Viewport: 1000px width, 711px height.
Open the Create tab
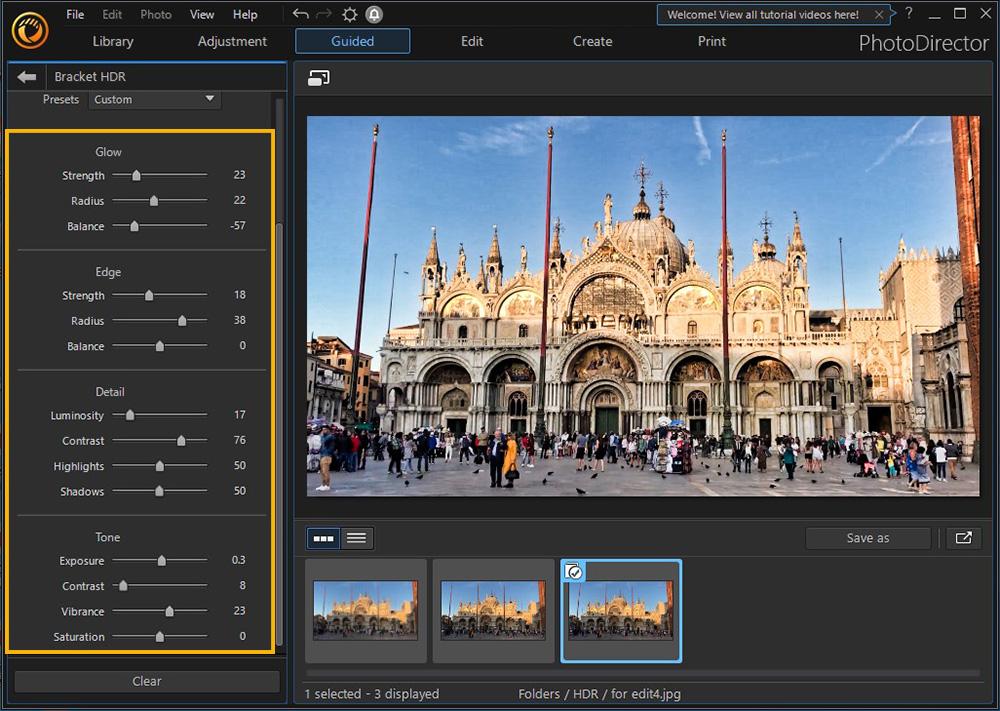592,42
